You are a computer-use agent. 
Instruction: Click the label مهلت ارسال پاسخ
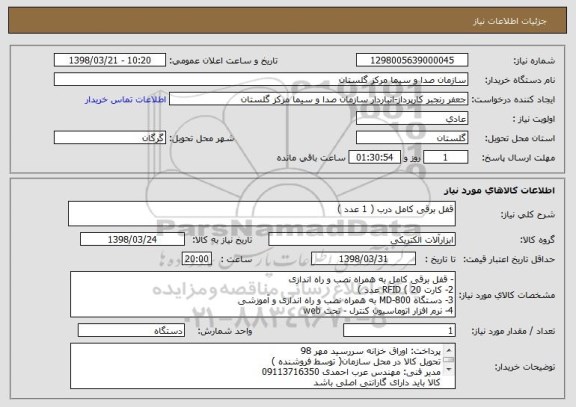pos(518,158)
